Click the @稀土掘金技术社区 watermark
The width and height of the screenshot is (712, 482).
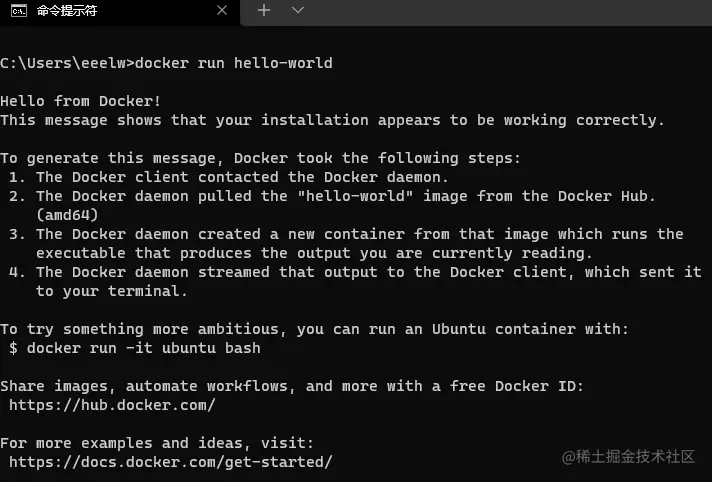click(628, 457)
